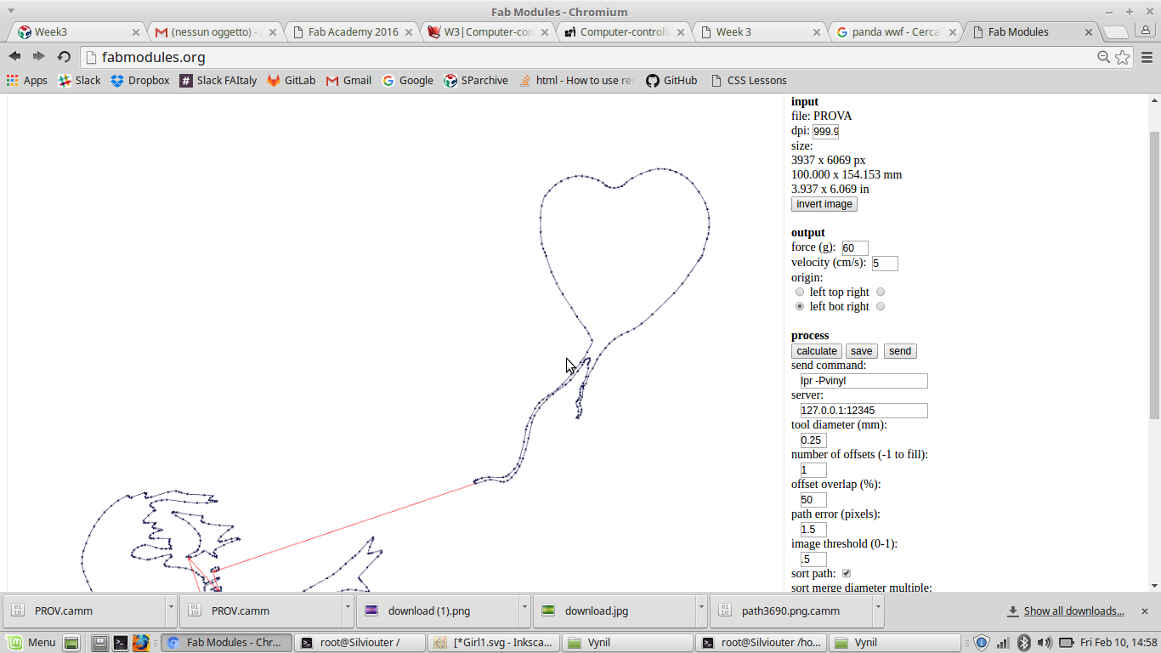Open the Dropbox bookmark
This screenshot has height=653, width=1161.
pyautogui.click(x=140, y=80)
